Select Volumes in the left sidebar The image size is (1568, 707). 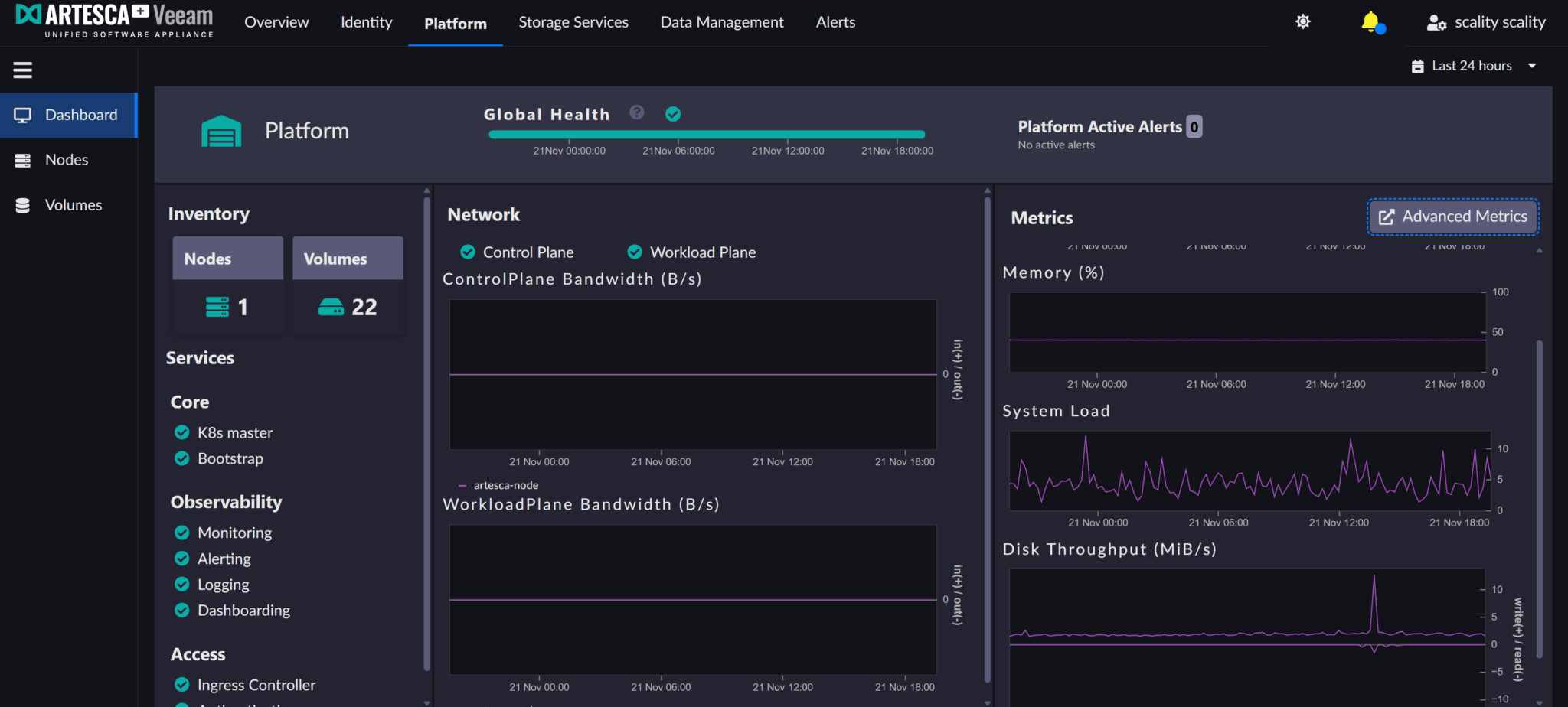(x=73, y=205)
